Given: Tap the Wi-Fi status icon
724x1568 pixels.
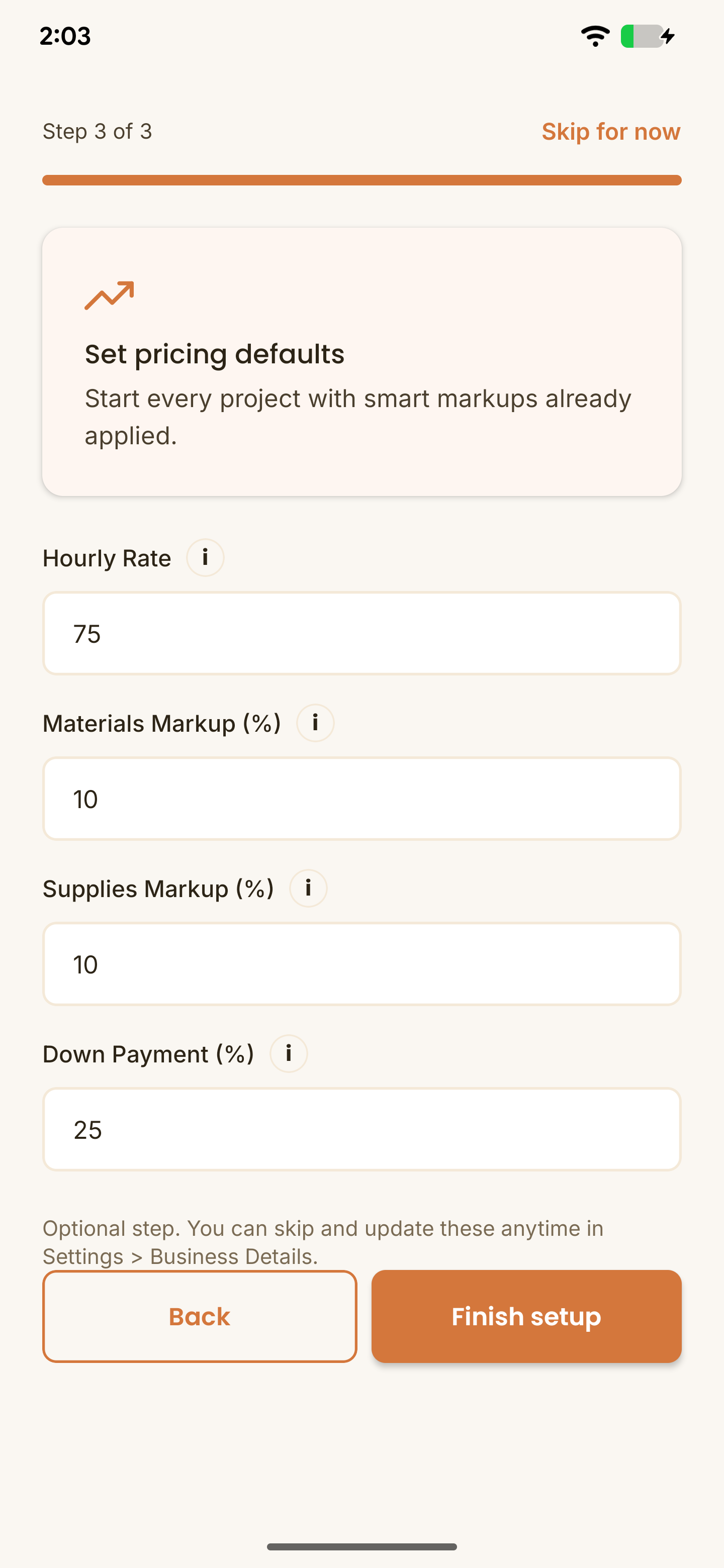Looking at the screenshot, I should (595, 36).
